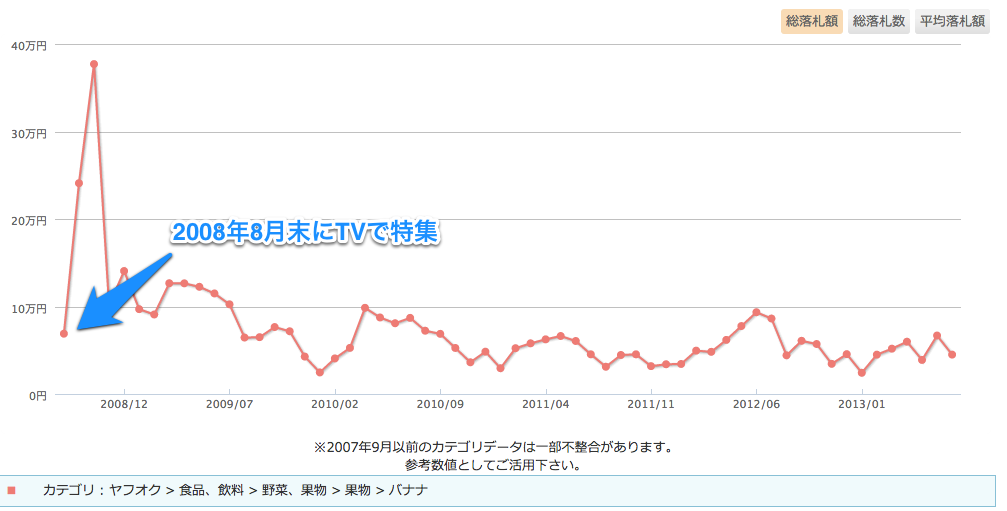This screenshot has height=511, width=1007.
Task: Click the 10万円 y-axis label
Action: (28, 308)
